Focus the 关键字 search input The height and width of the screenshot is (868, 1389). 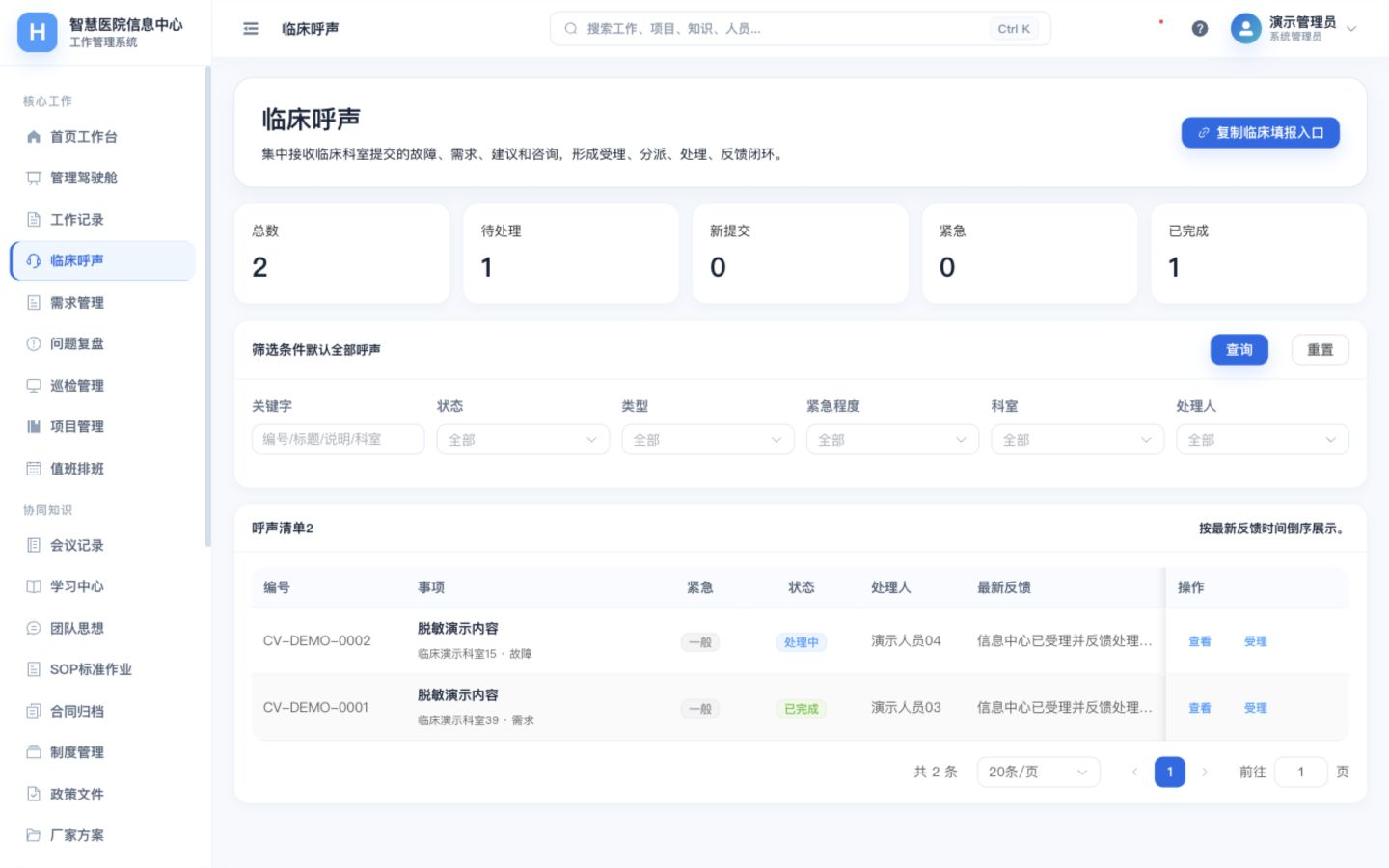339,439
